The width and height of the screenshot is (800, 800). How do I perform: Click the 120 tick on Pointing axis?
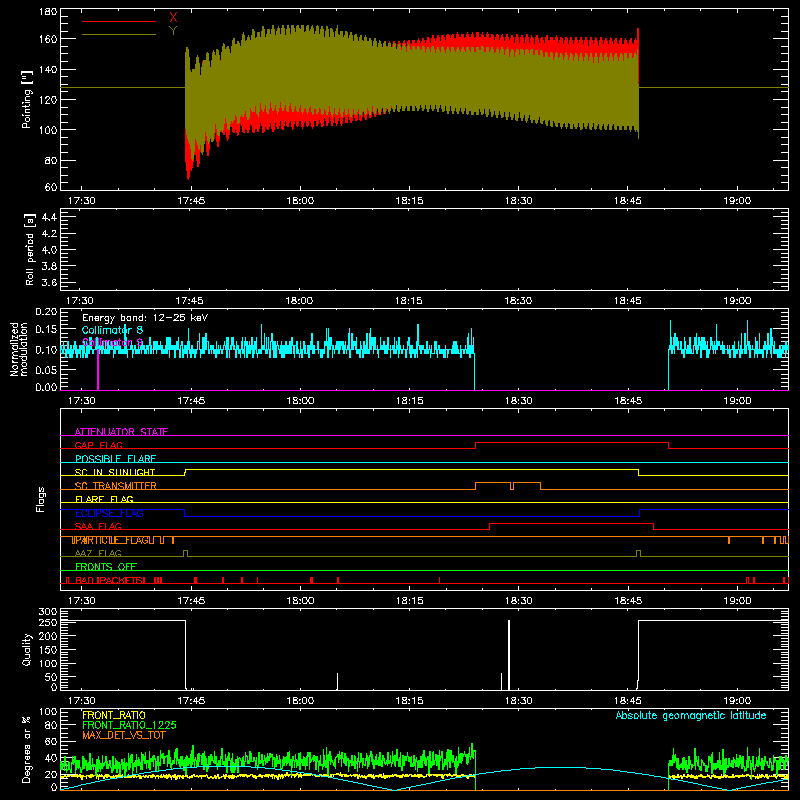point(48,100)
